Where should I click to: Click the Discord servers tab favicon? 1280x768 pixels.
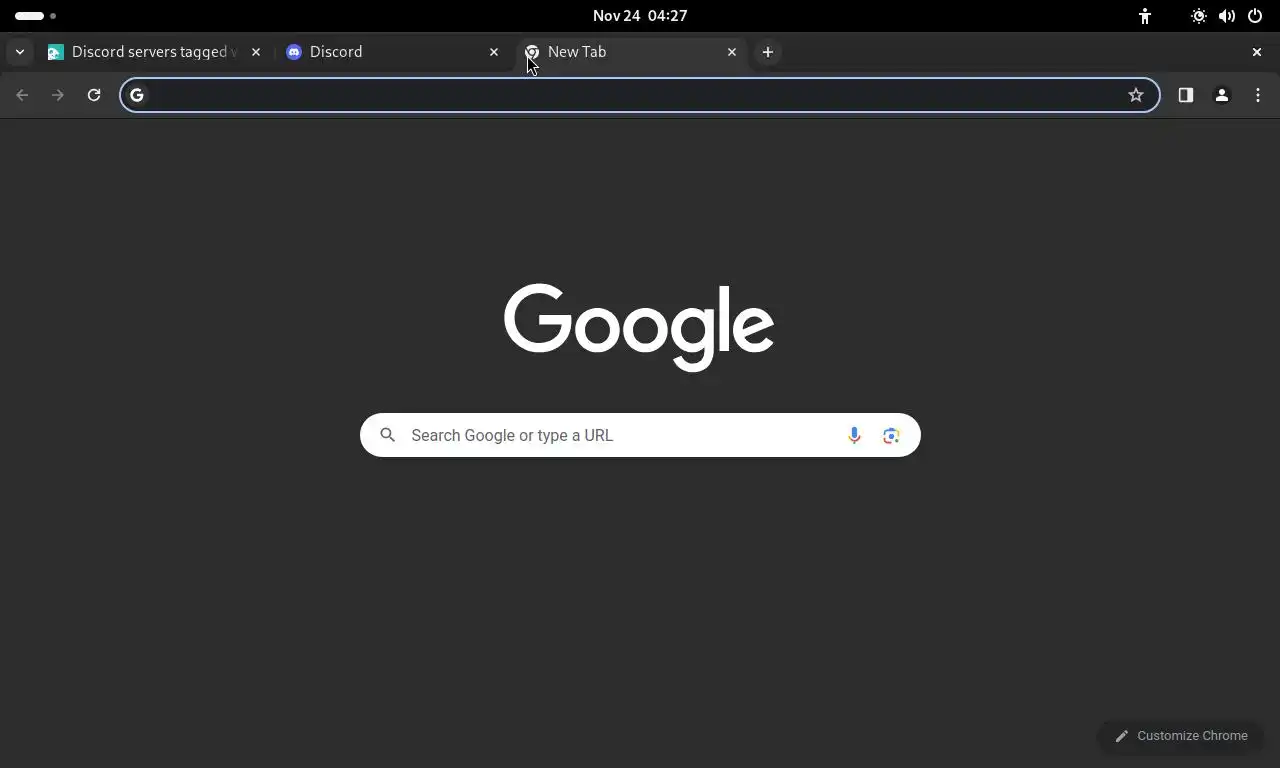[x=56, y=52]
